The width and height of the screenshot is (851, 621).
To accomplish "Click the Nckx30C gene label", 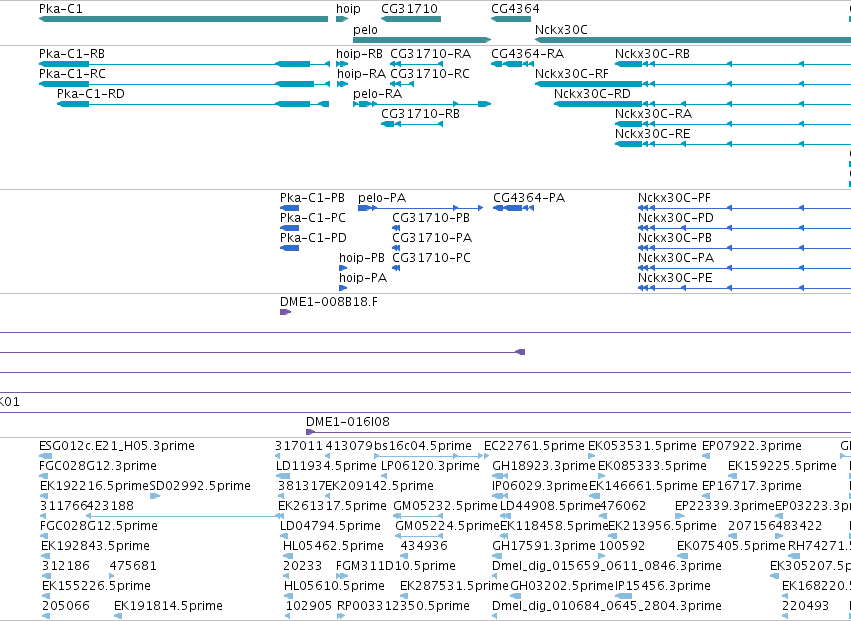I will point(561,29).
